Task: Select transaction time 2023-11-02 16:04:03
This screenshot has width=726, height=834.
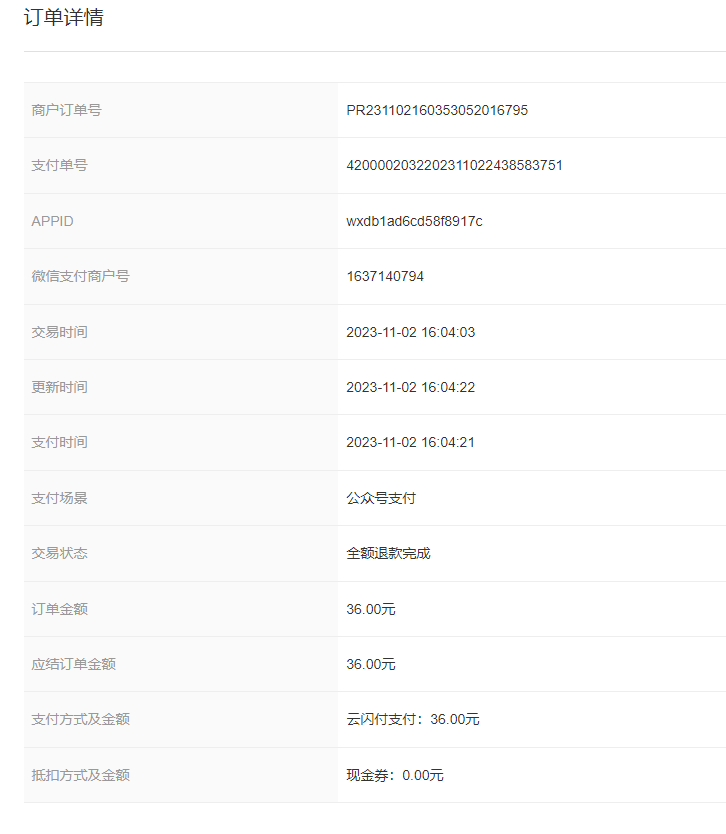Action: click(x=411, y=332)
